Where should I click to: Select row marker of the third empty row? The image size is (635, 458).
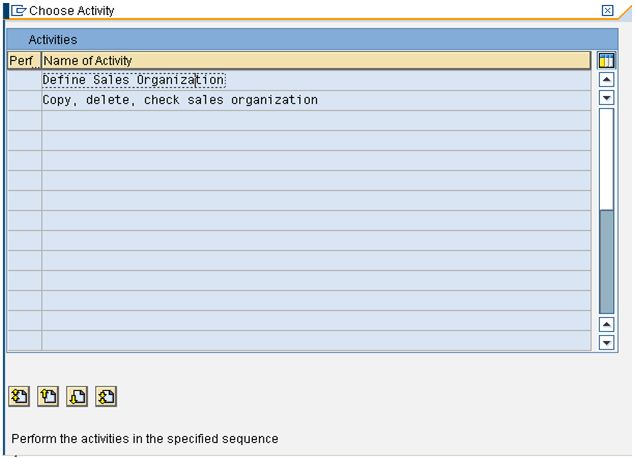click(x=24, y=120)
